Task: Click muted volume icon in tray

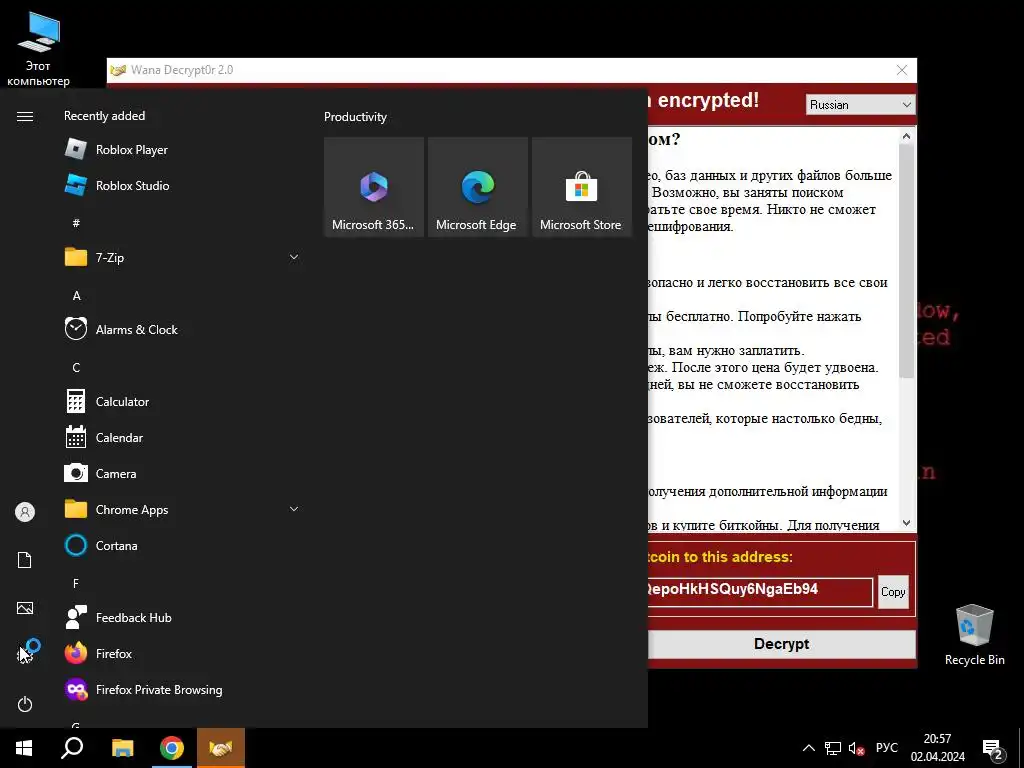Action: click(x=856, y=748)
